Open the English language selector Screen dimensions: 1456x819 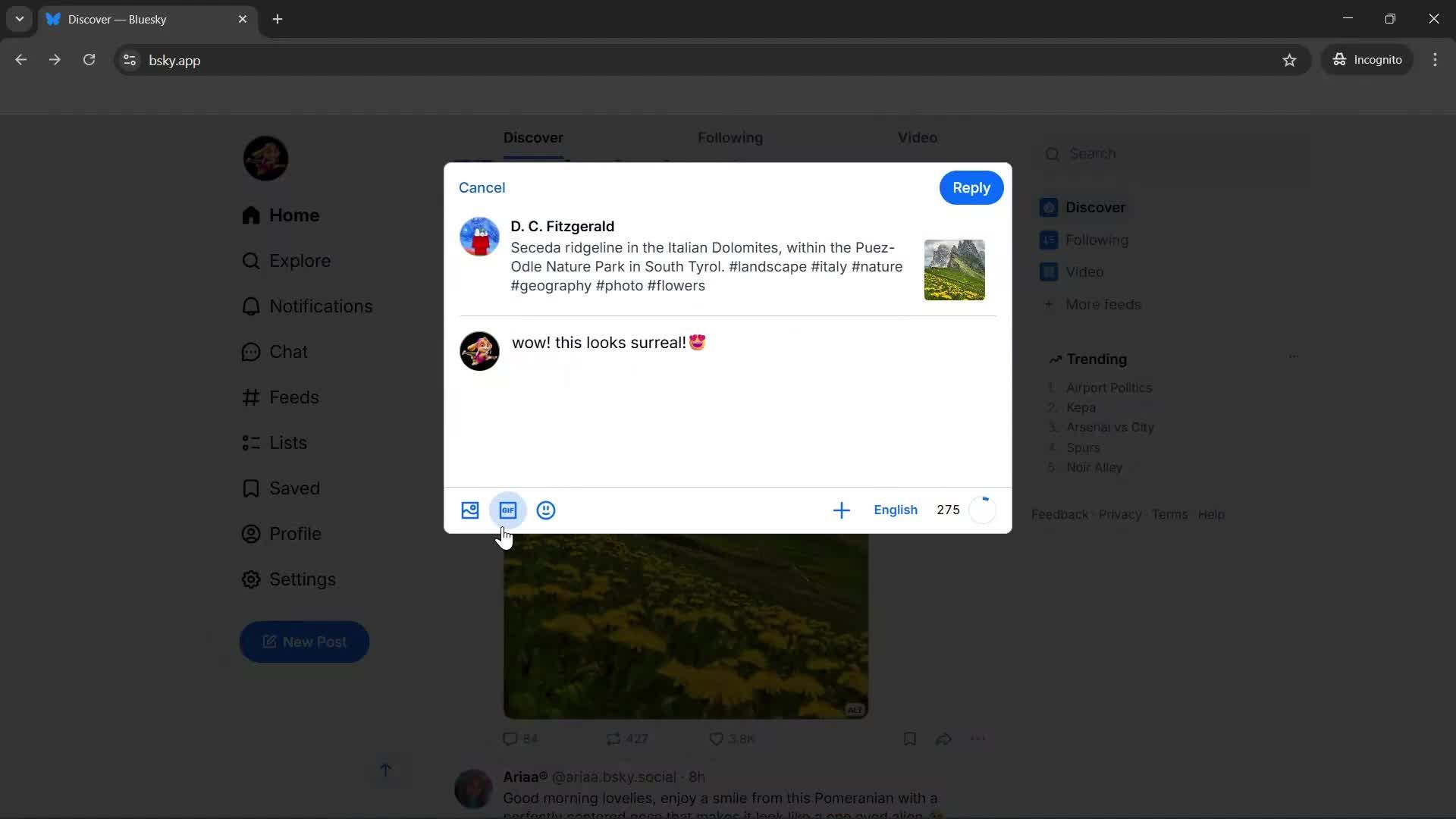[896, 510]
